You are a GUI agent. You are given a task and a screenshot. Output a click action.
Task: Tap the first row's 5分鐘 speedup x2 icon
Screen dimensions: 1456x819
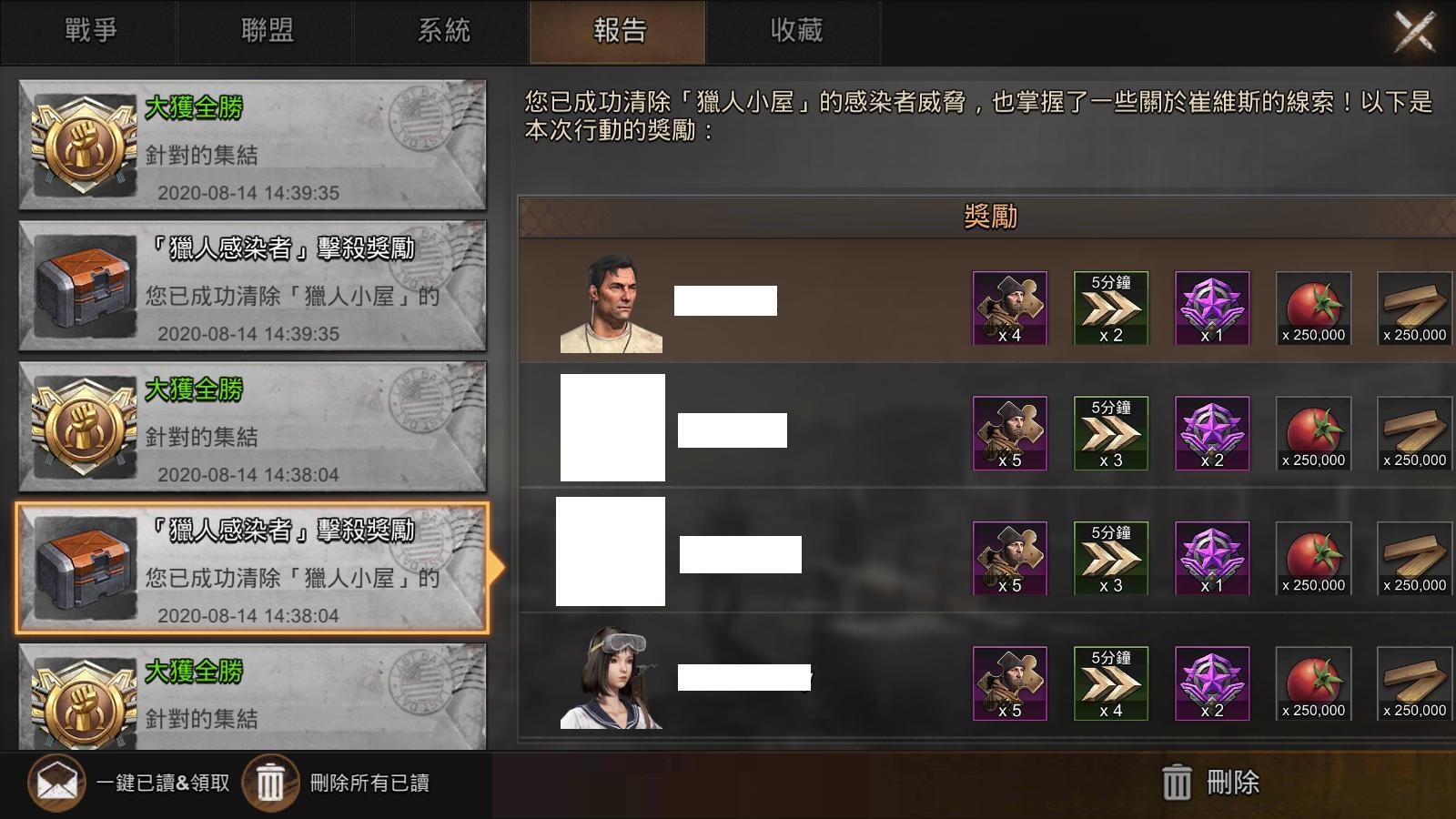coord(1111,308)
